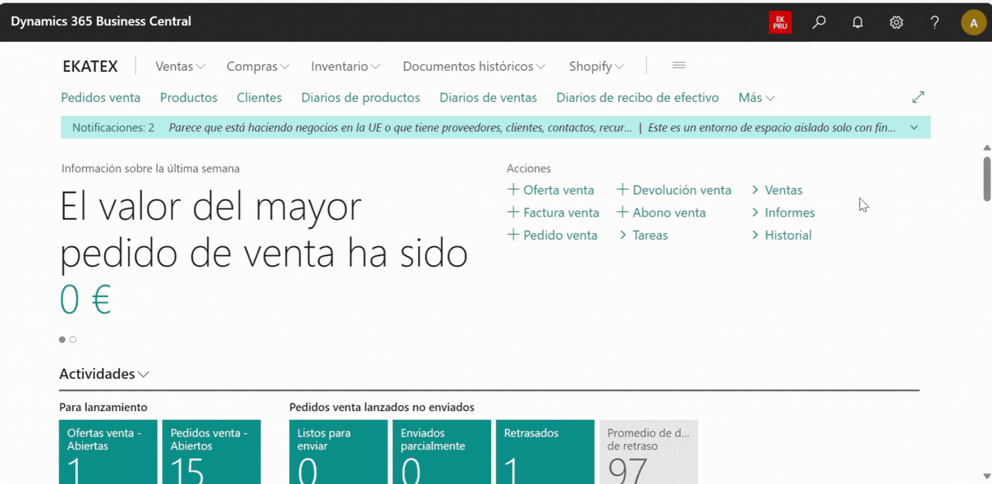The width and height of the screenshot is (992, 484).
Task: Select the second headline carousel dot
Action: tap(73, 340)
